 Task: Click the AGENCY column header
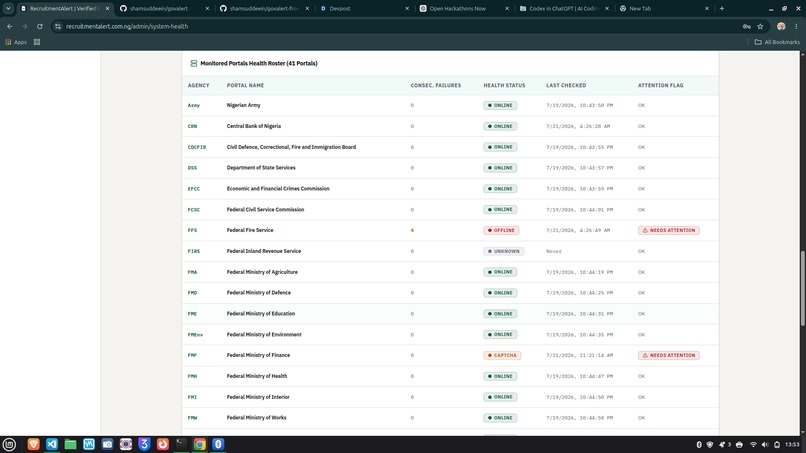198,85
